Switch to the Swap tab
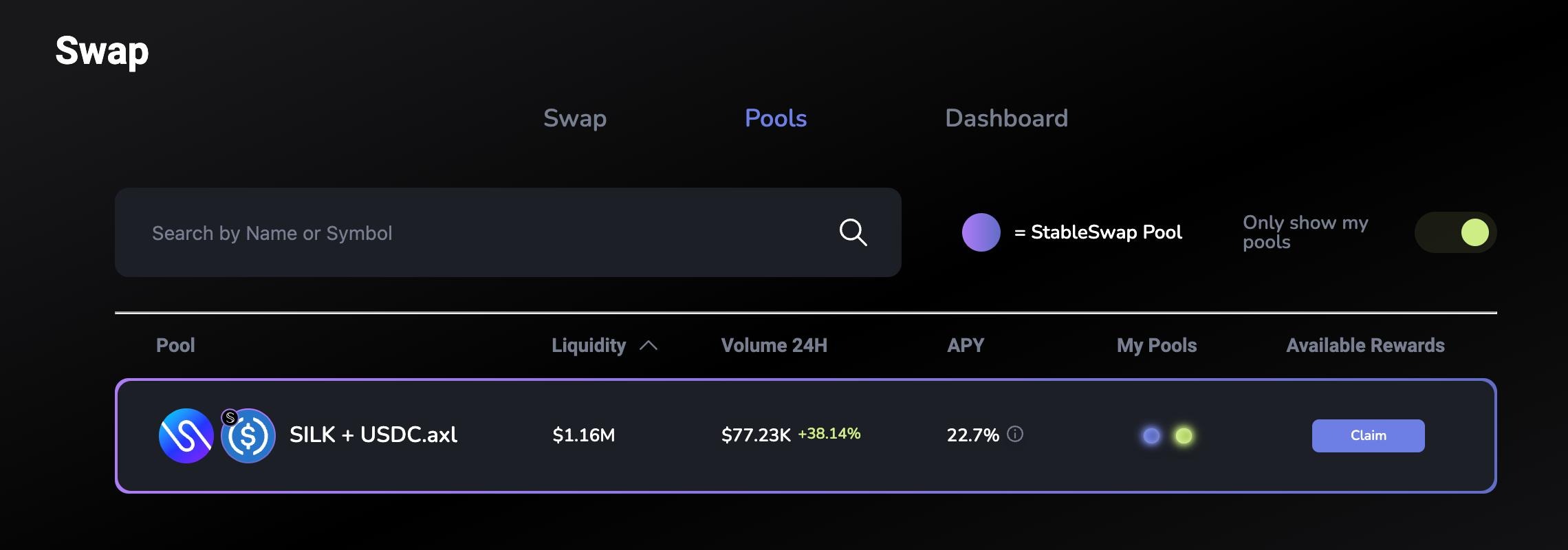This screenshot has width=1568, height=550. click(x=575, y=118)
